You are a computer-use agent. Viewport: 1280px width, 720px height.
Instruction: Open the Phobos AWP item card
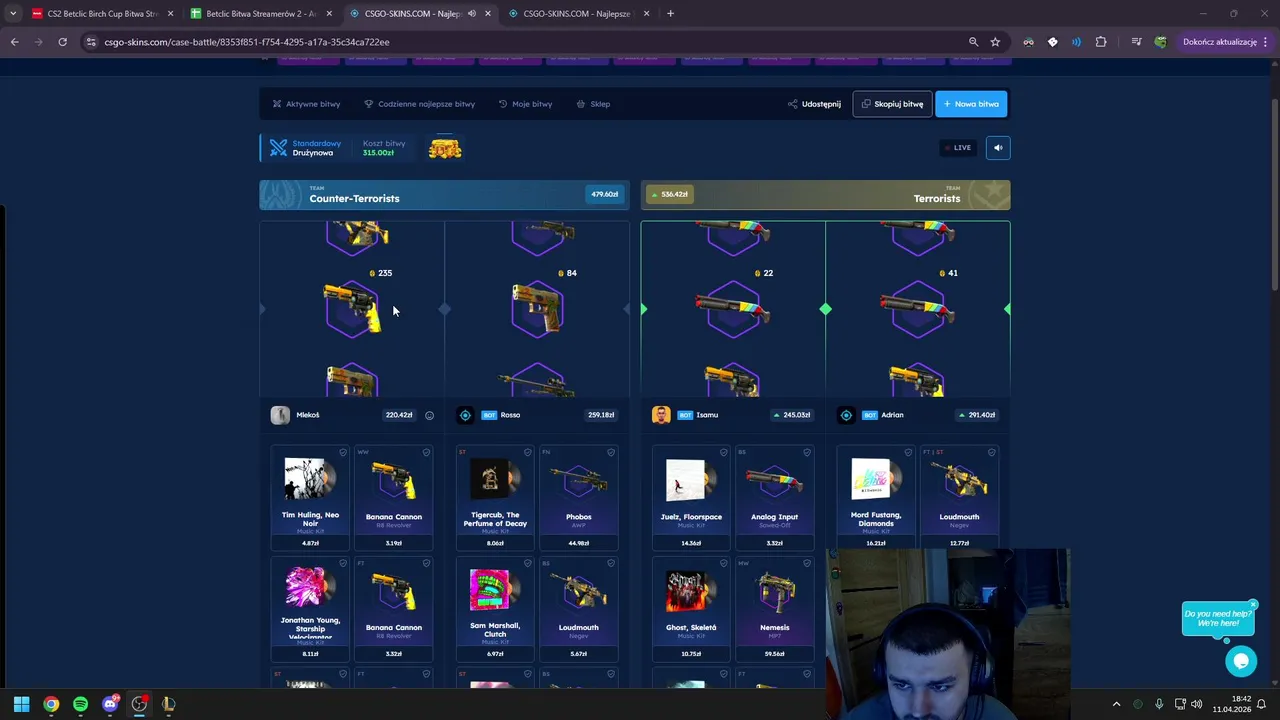(579, 497)
